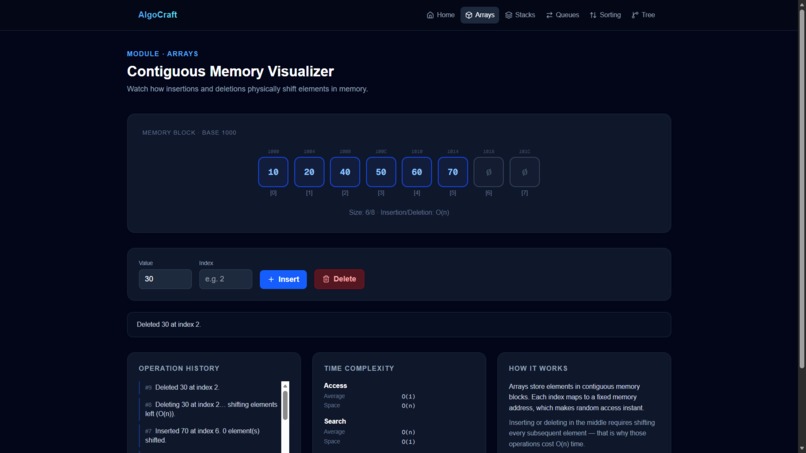Click the 'OPERATION HISTORY' heading

(179, 368)
